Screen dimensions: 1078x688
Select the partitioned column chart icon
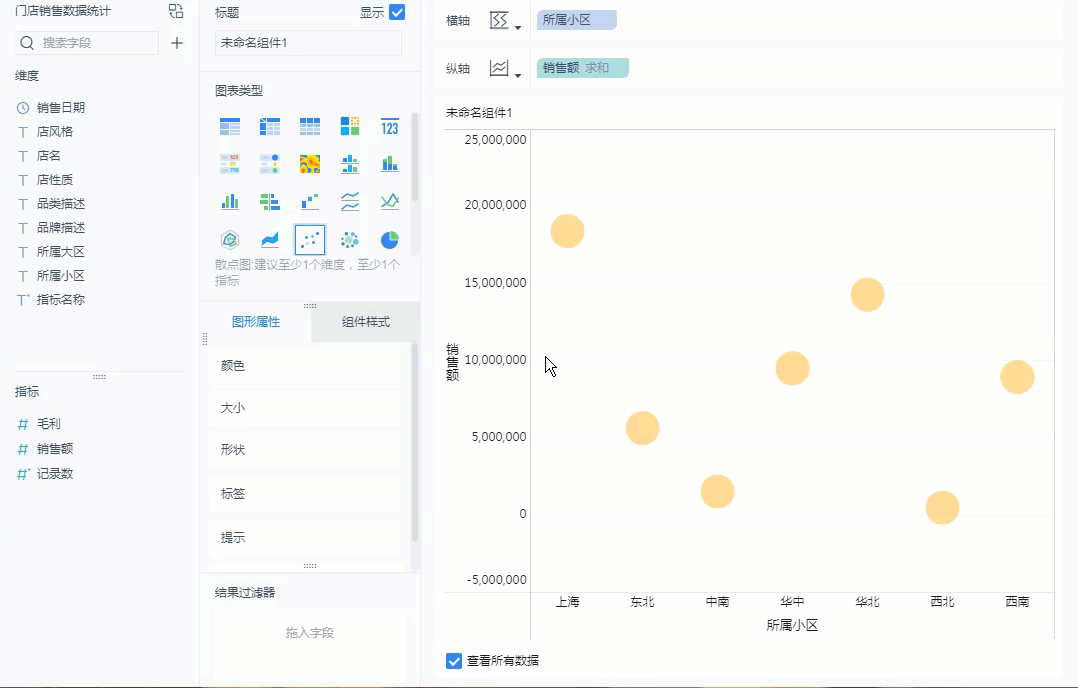pyautogui.click(x=349, y=164)
